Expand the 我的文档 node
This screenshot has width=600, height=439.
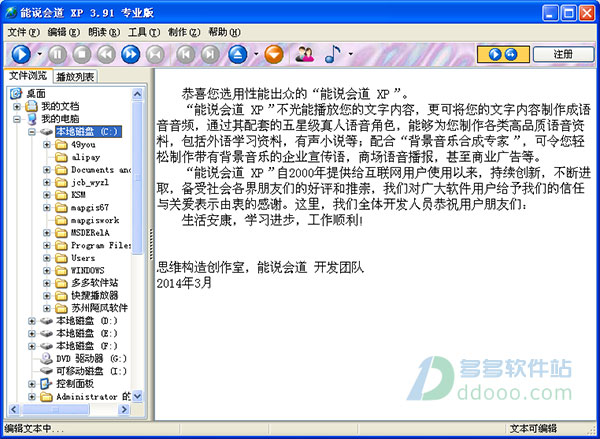pyautogui.click(x=17, y=106)
